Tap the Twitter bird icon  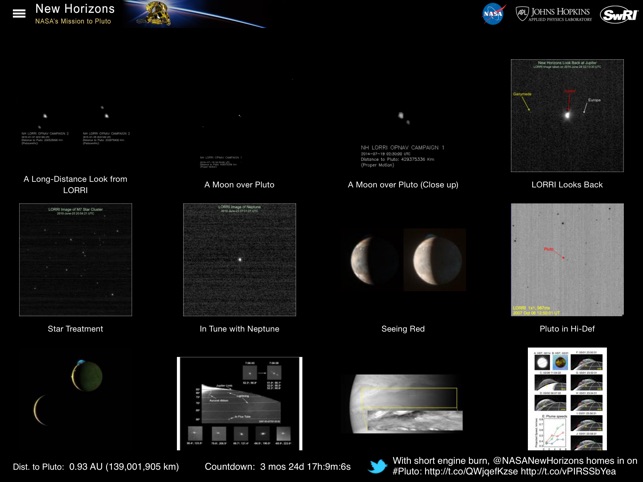click(x=378, y=466)
